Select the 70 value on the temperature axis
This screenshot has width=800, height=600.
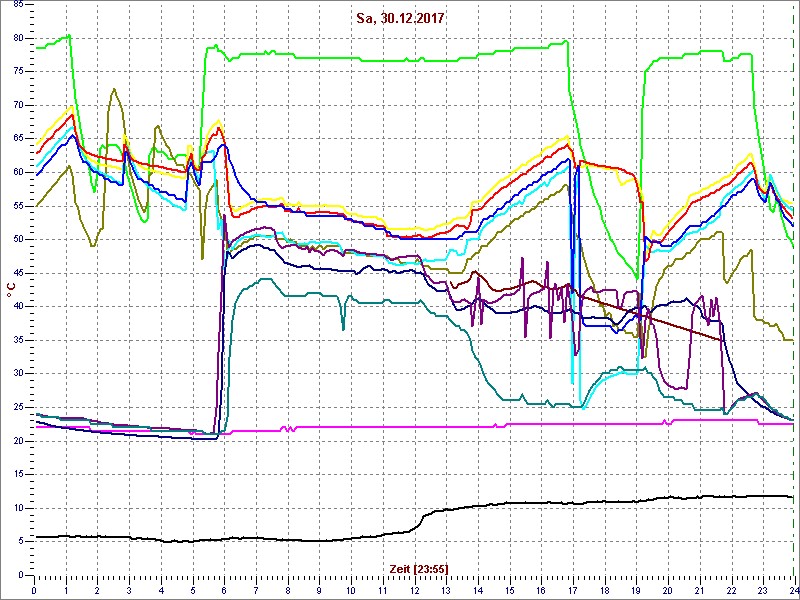pos(17,106)
